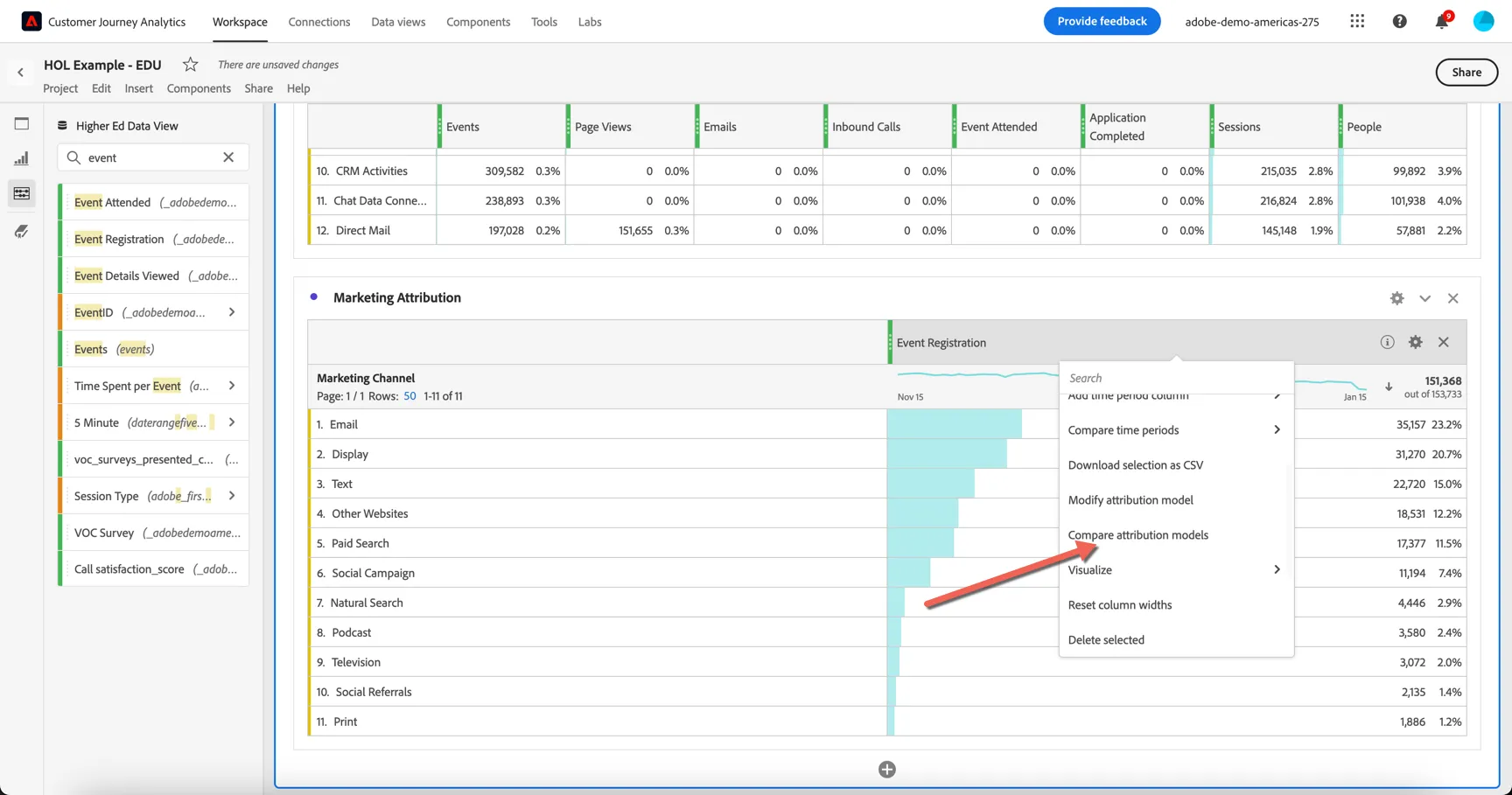Open the Data views tab
Screen dimensions: 1512x795
[398, 22]
